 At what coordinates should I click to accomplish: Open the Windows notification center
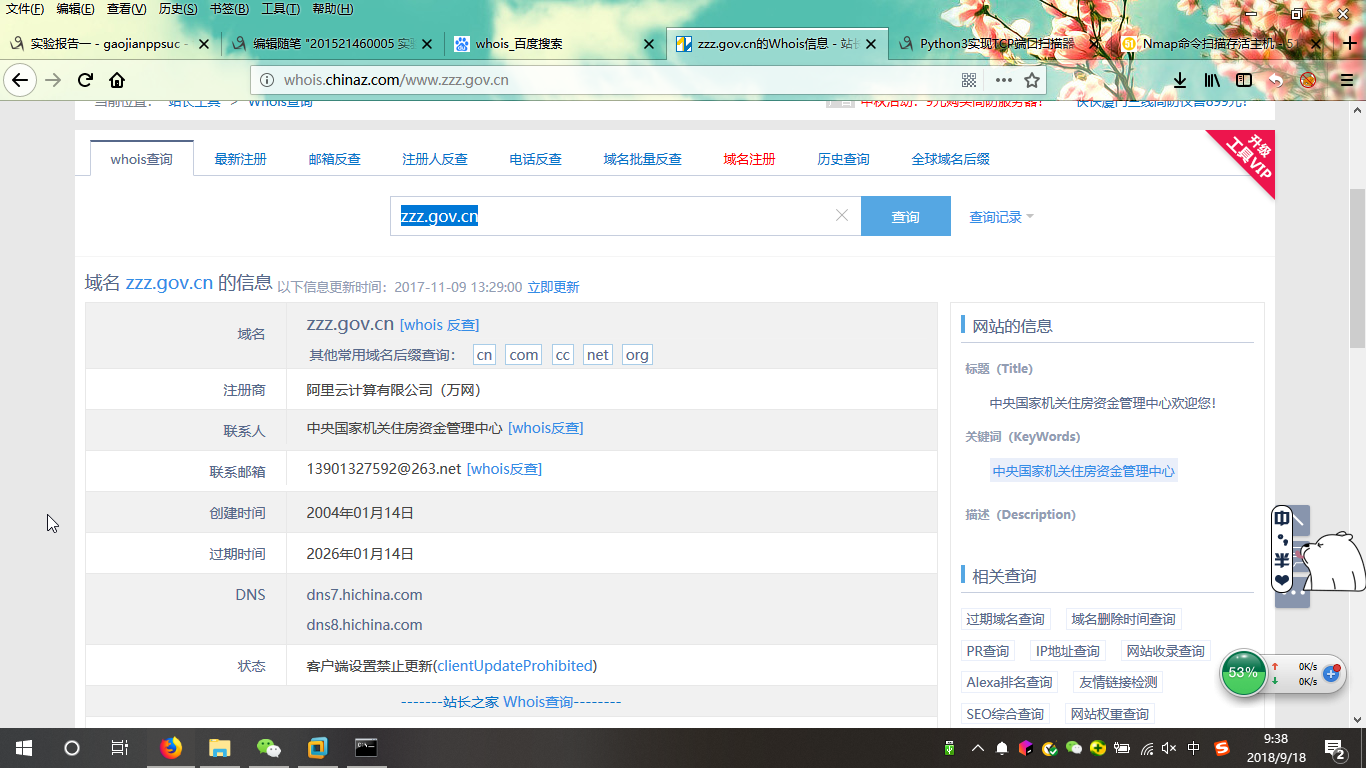click(x=1335, y=747)
